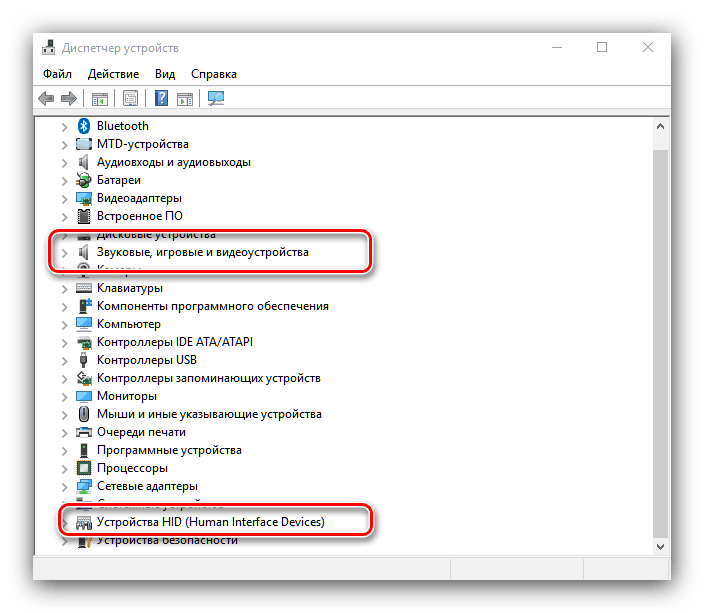Select the Очереди печати text
This screenshot has width=704, height=613.
pyautogui.click(x=141, y=432)
